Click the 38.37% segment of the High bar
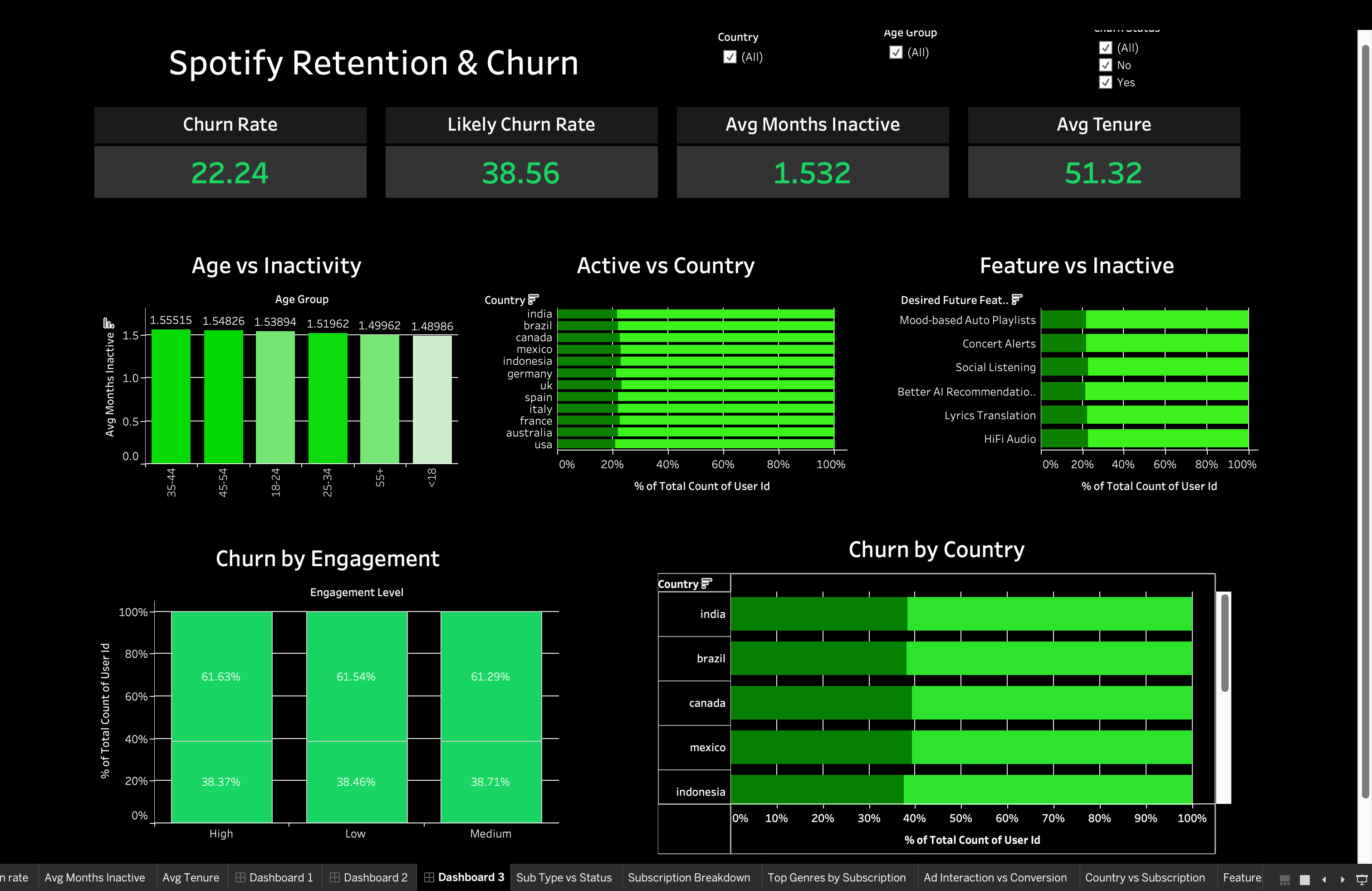The width and height of the screenshot is (1372, 891). tap(221, 782)
